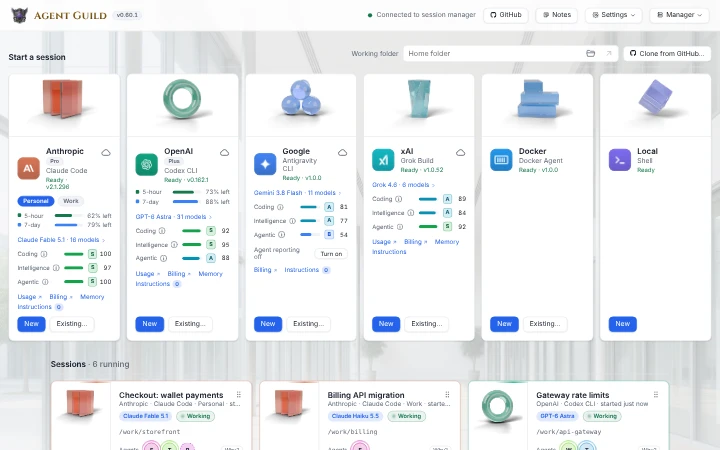The image size is (720, 450).
Task: Start a New OpenAI session
Action: click(x=150, y=324)
